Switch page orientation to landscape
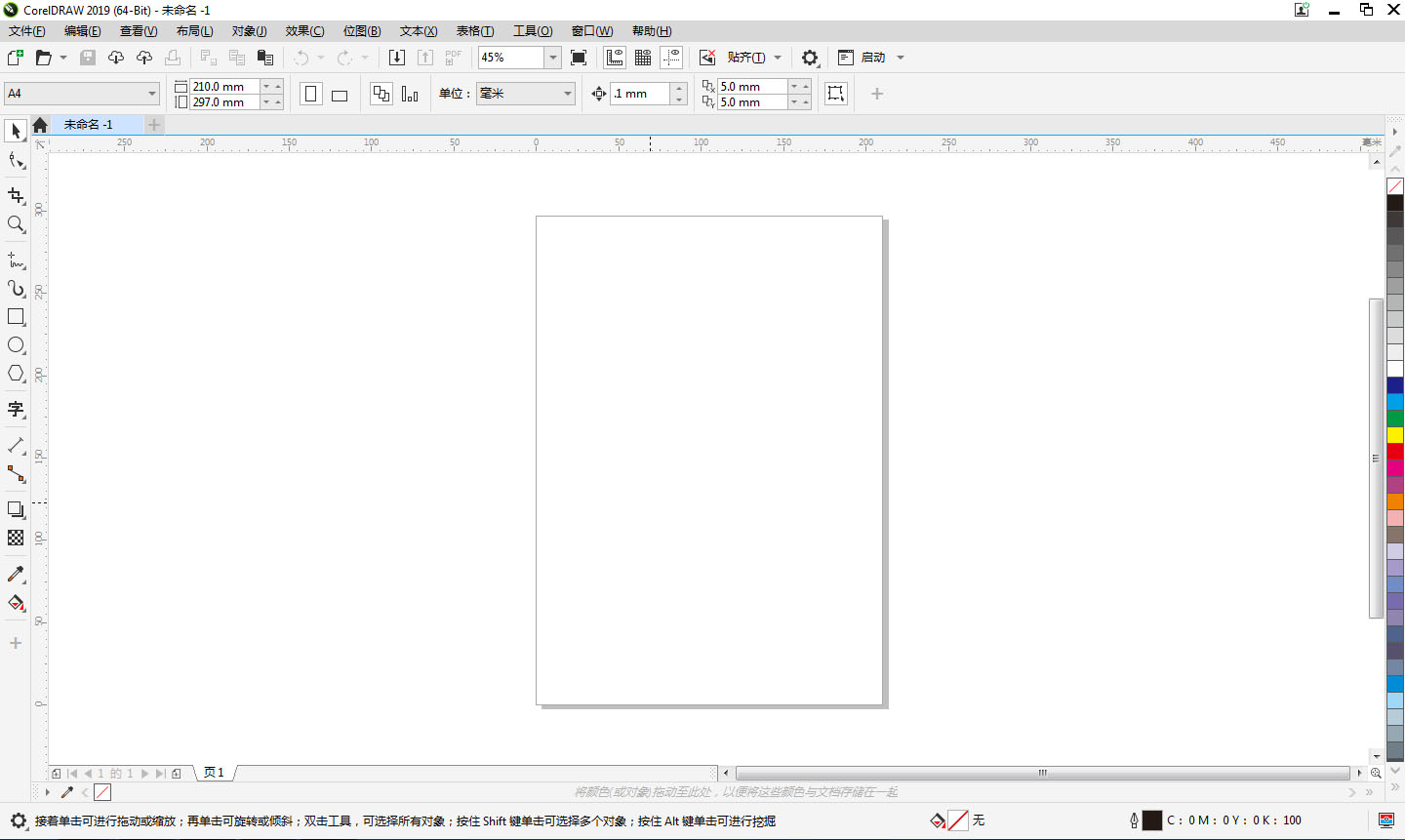The height and width of the screenshot is (840, 1405). point(339,93)
